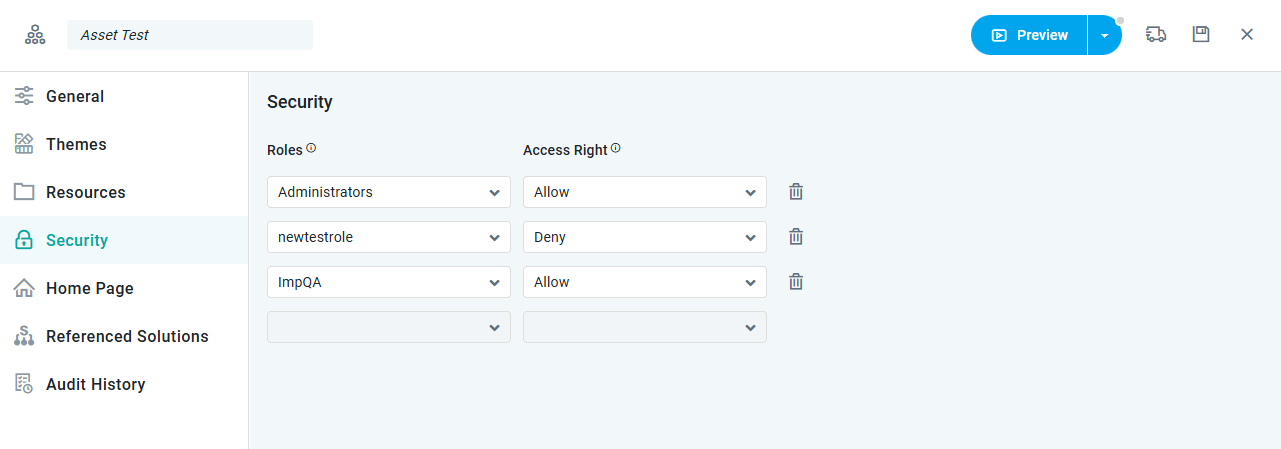Screen dimensions: 1281x449
Task: Open Referenced Solutions in sidebar
Action: point(127,337)
